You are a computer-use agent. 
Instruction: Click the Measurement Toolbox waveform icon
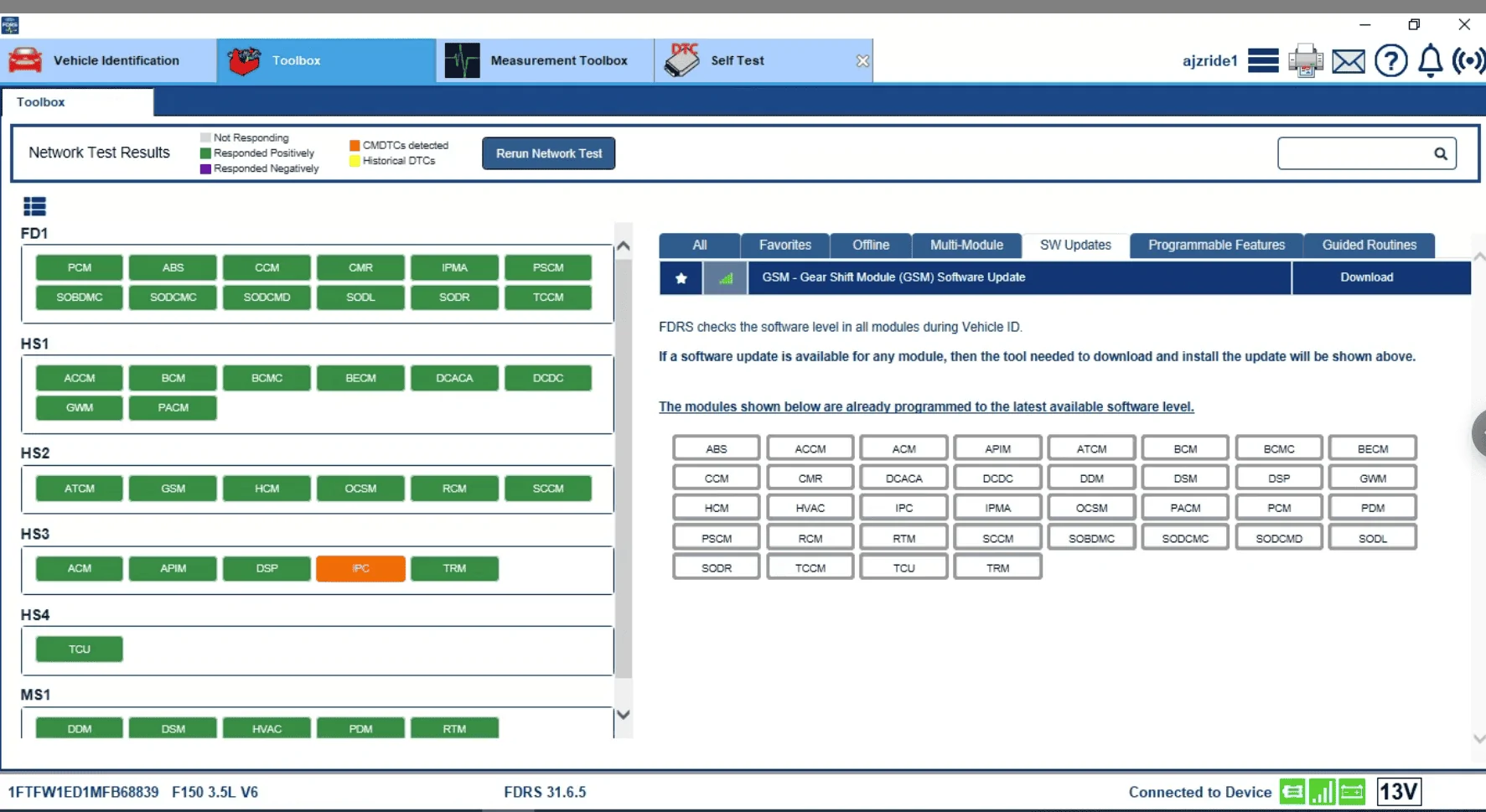coord(462,60)
